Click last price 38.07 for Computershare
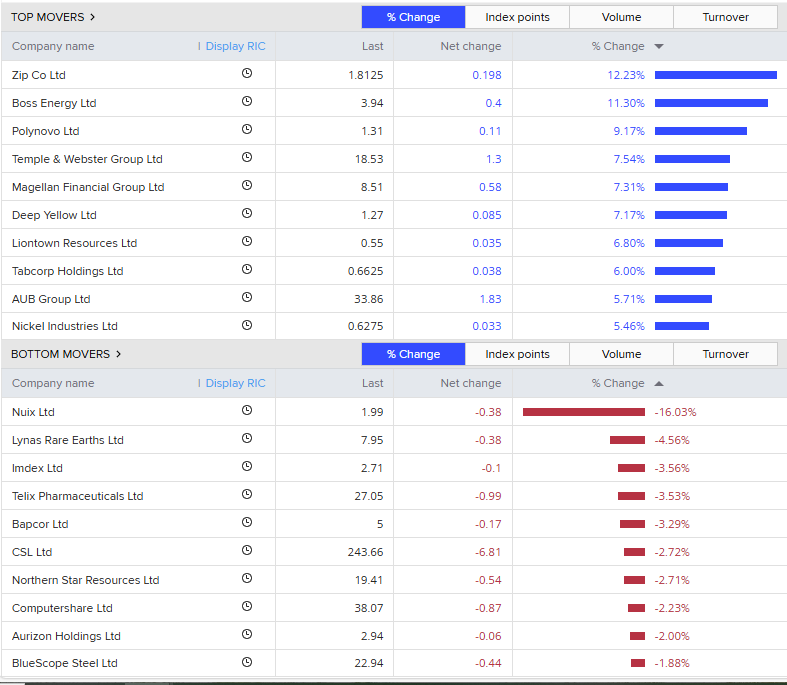787x685 pixels. (x=369, y=608)
